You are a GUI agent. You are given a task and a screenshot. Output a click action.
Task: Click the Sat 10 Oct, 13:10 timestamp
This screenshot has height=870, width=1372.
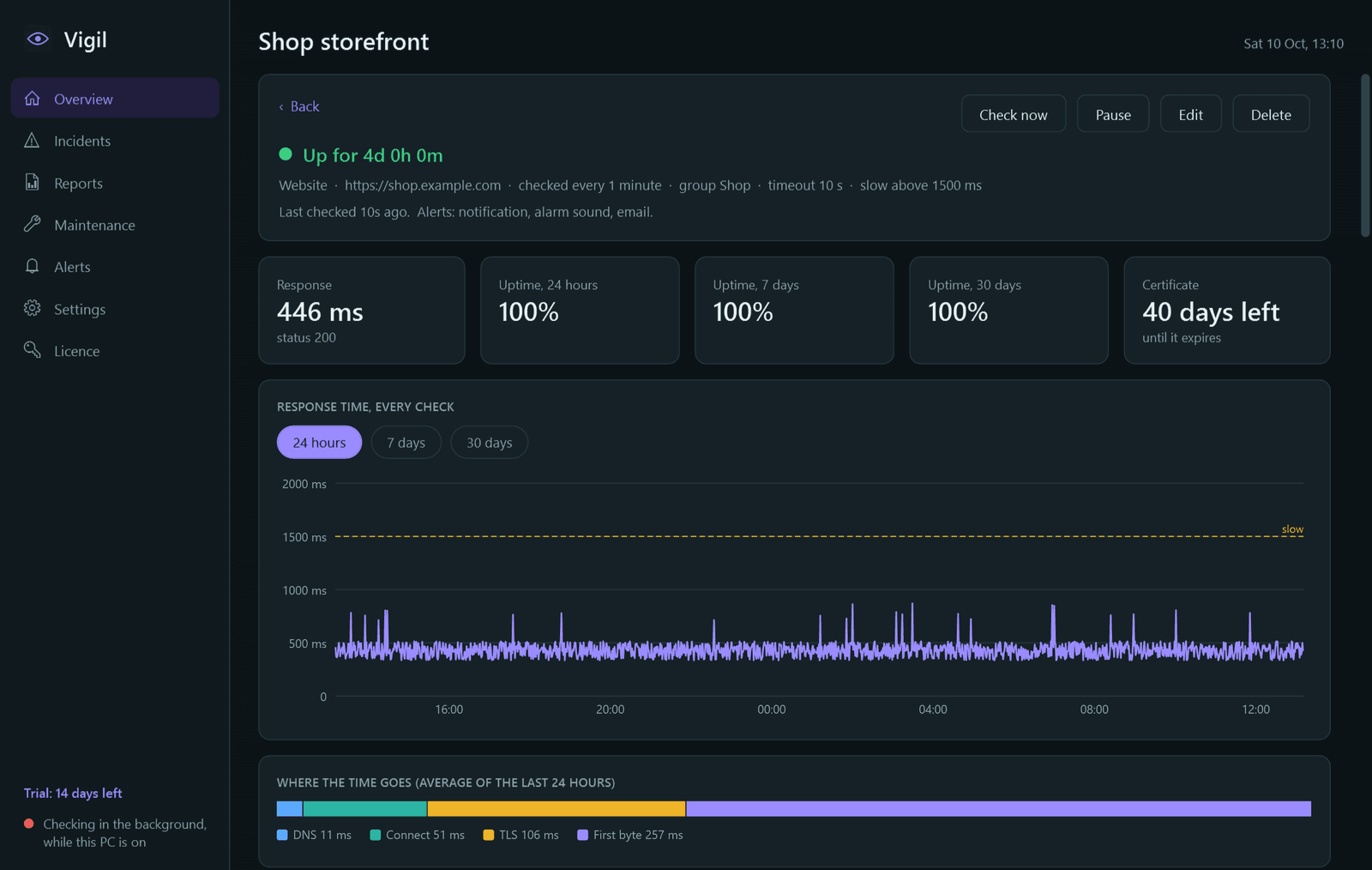click(1293, 44)
